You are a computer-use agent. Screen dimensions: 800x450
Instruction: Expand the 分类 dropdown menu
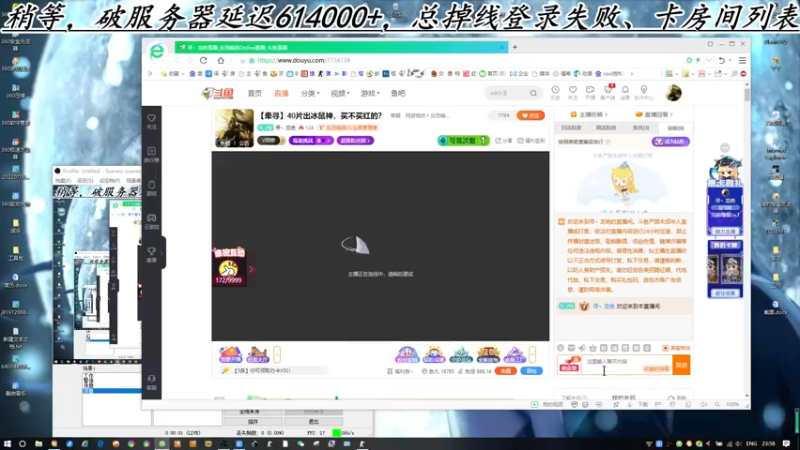tap(310, 93)
